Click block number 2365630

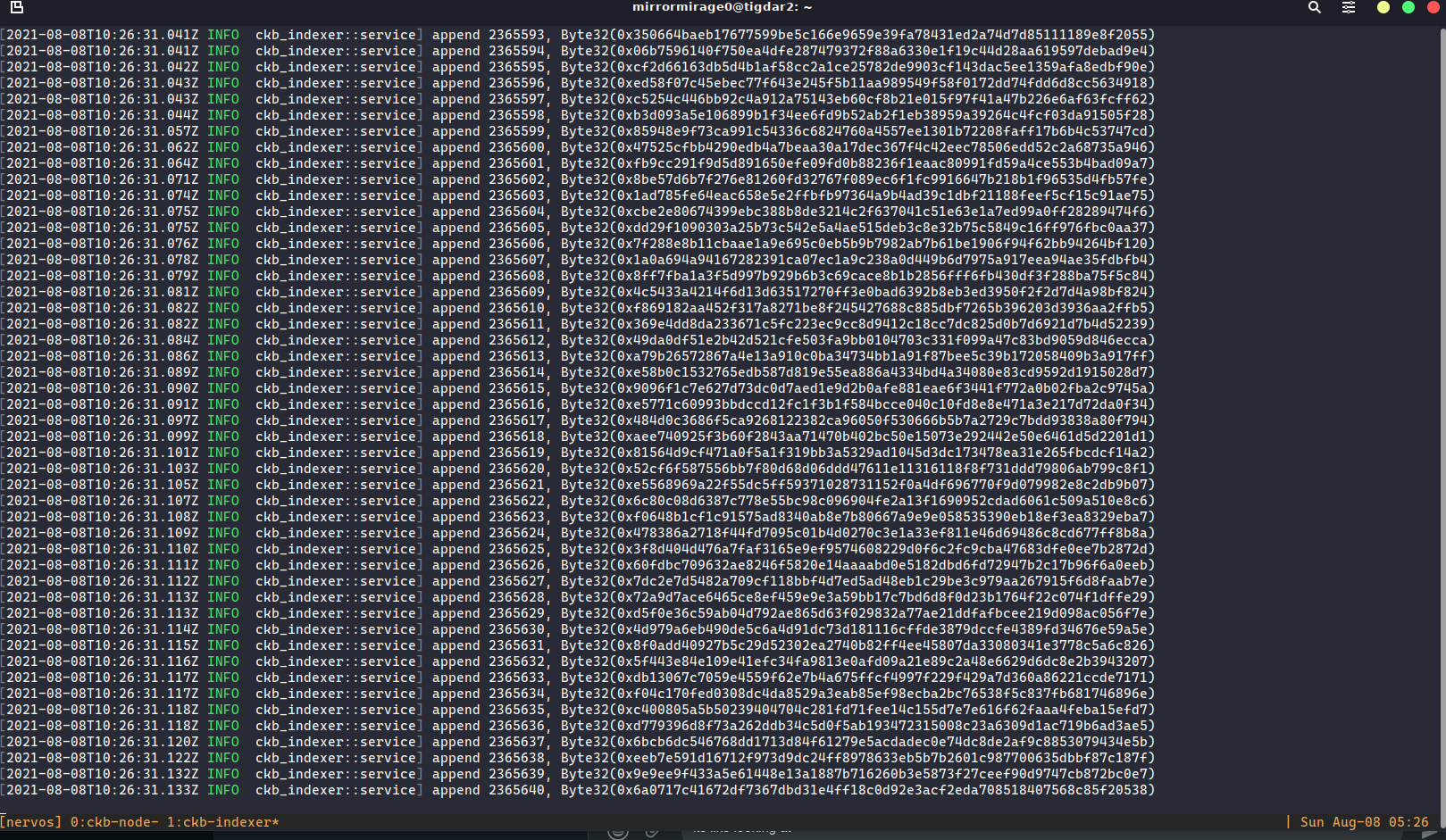click(x=516, y=629)
